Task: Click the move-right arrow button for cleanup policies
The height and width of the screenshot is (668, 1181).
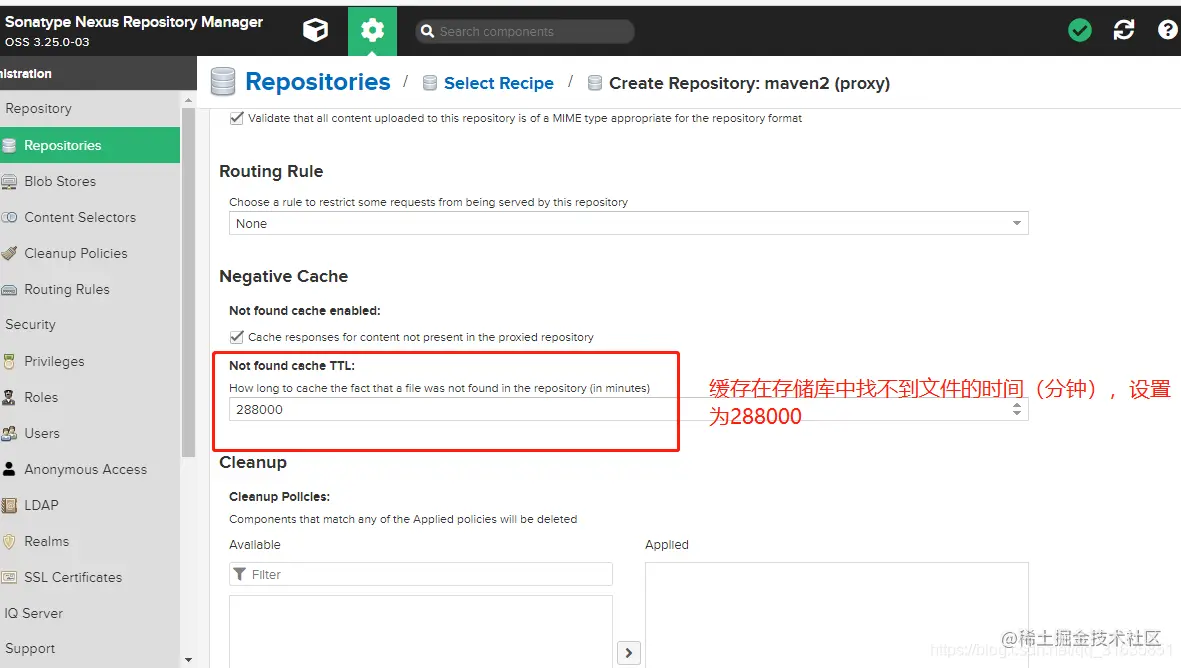Action: click(x=629, y=653)
